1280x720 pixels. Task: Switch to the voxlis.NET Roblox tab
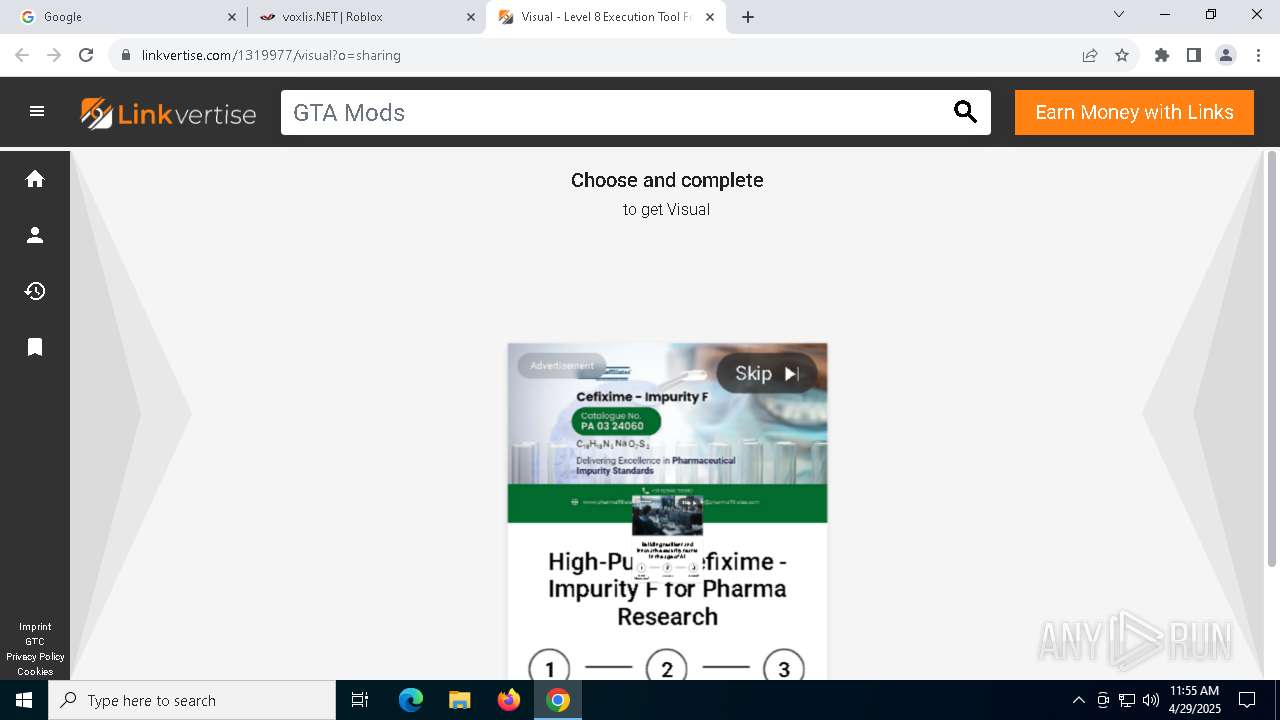[367, 17]
